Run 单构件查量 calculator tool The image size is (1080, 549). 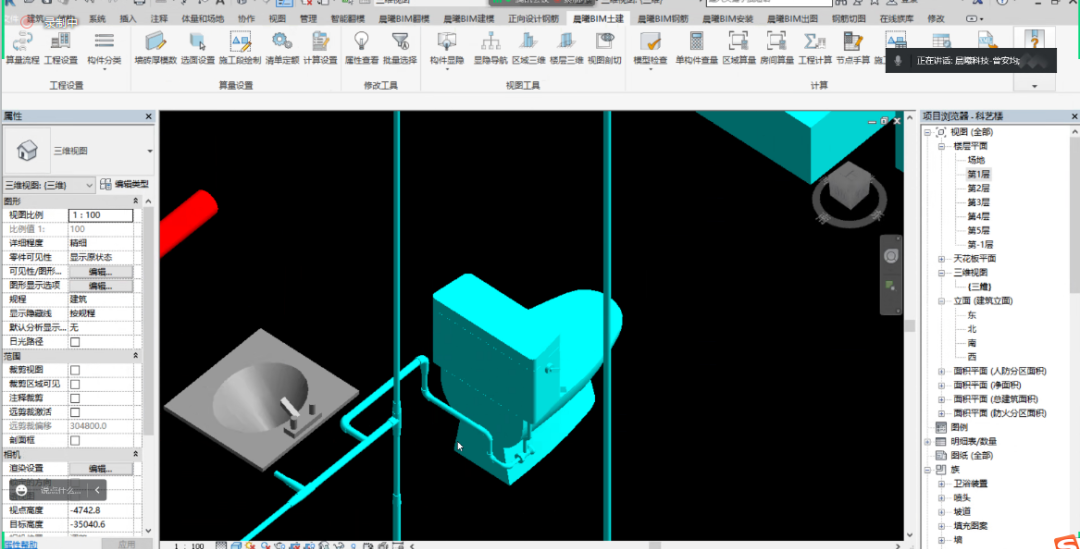pos(696,47)
